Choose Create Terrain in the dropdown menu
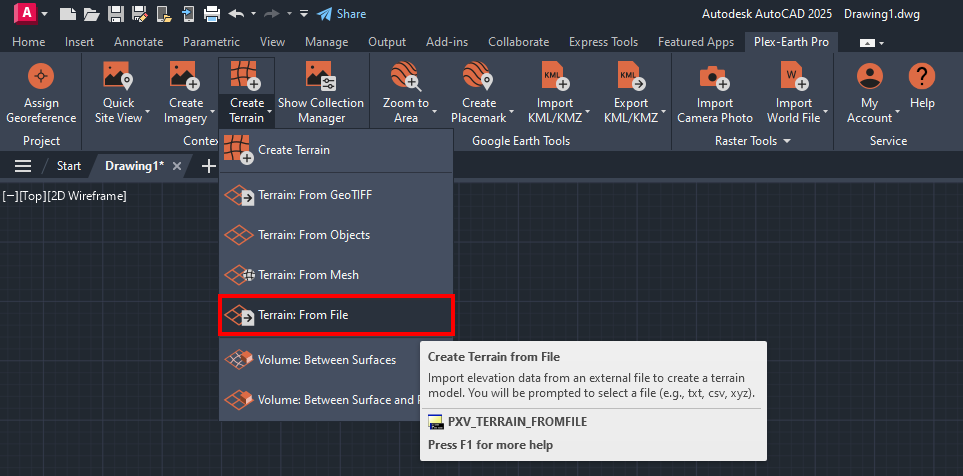This screenshot has width=963, height=476. pyautogui.click(x=336, y=150)
